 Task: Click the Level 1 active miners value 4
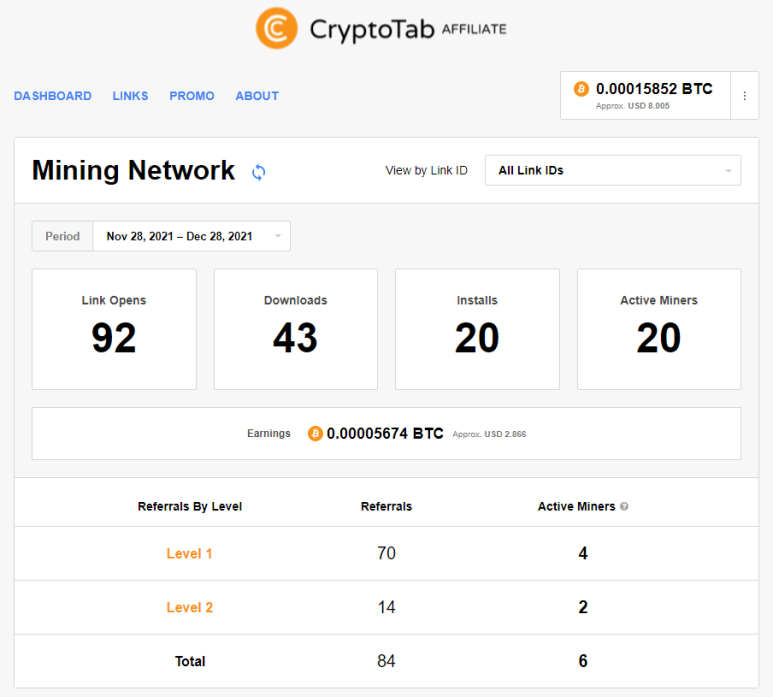coord(583,553)
